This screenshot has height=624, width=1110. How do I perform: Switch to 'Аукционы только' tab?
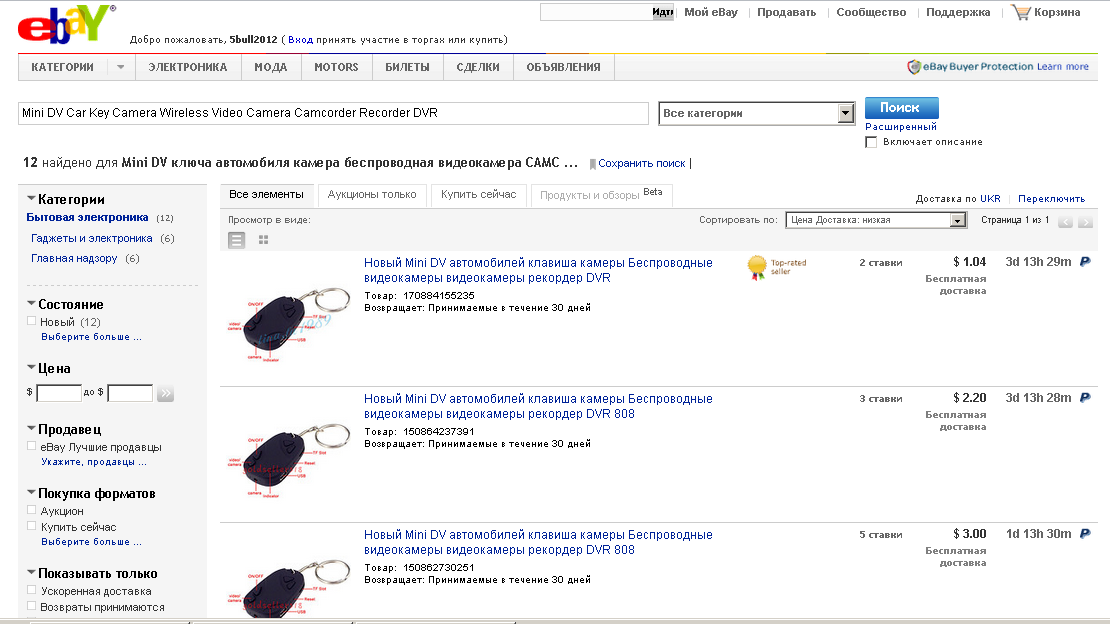pyautogui.click(x=372, y=195)
